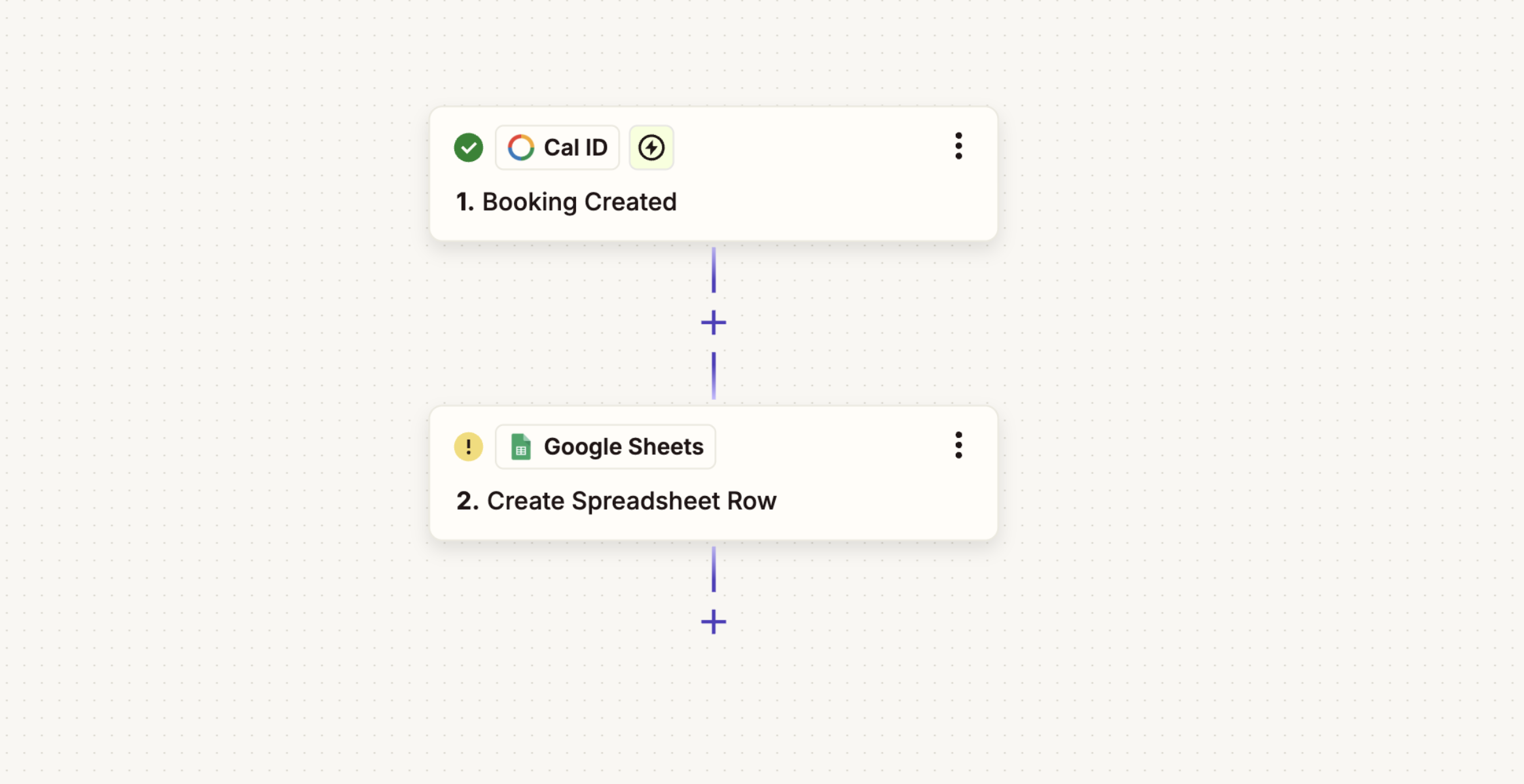
Task: Click the connector line below Booking Created
Action: [x=713, y=268]
